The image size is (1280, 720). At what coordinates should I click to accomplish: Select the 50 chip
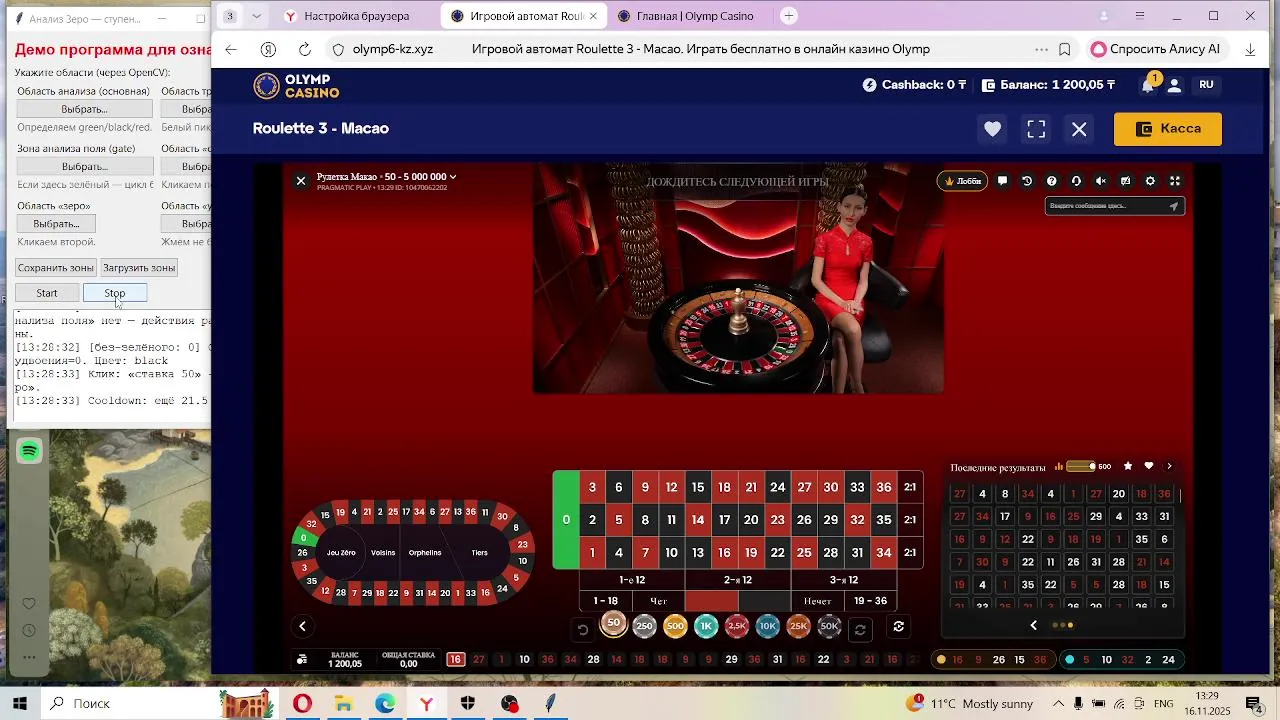pos(613,623)
